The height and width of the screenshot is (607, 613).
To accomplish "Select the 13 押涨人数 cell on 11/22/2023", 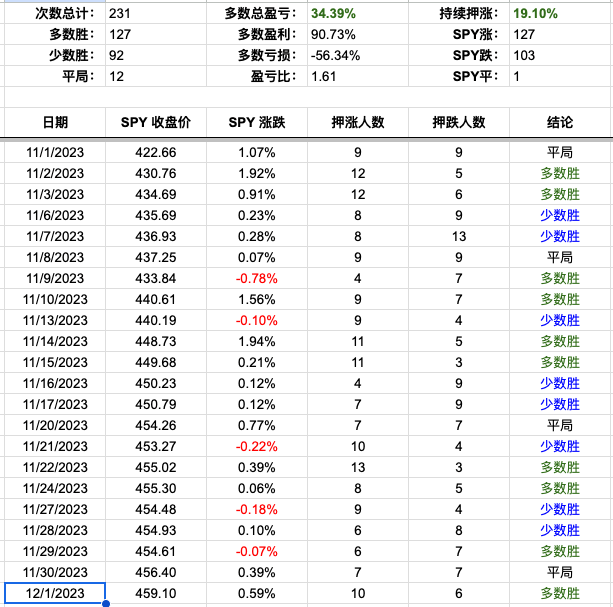I will point(358,467).
